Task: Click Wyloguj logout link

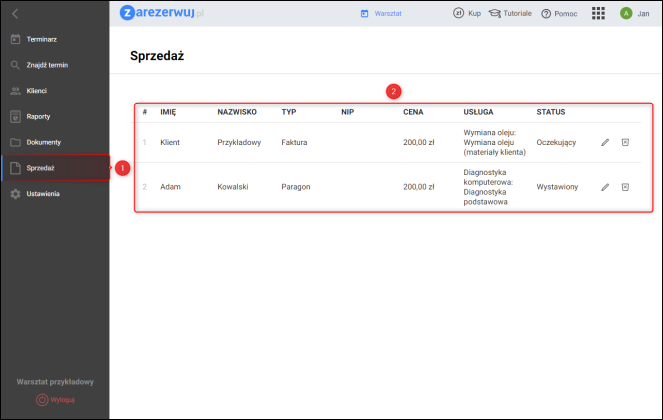Action: (x=55, y=400)
